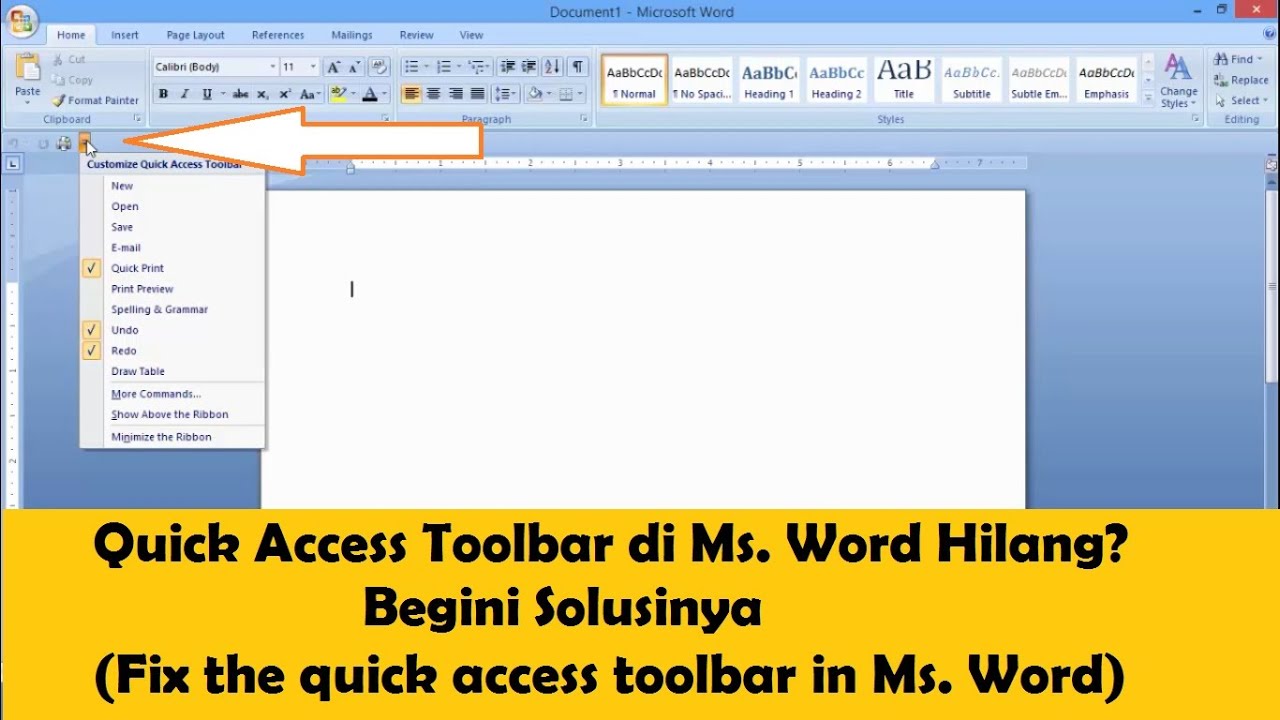Justify the text
The height and width of the screenshot is (720, 1280).
pyautogui.click(x=478, y=94)
